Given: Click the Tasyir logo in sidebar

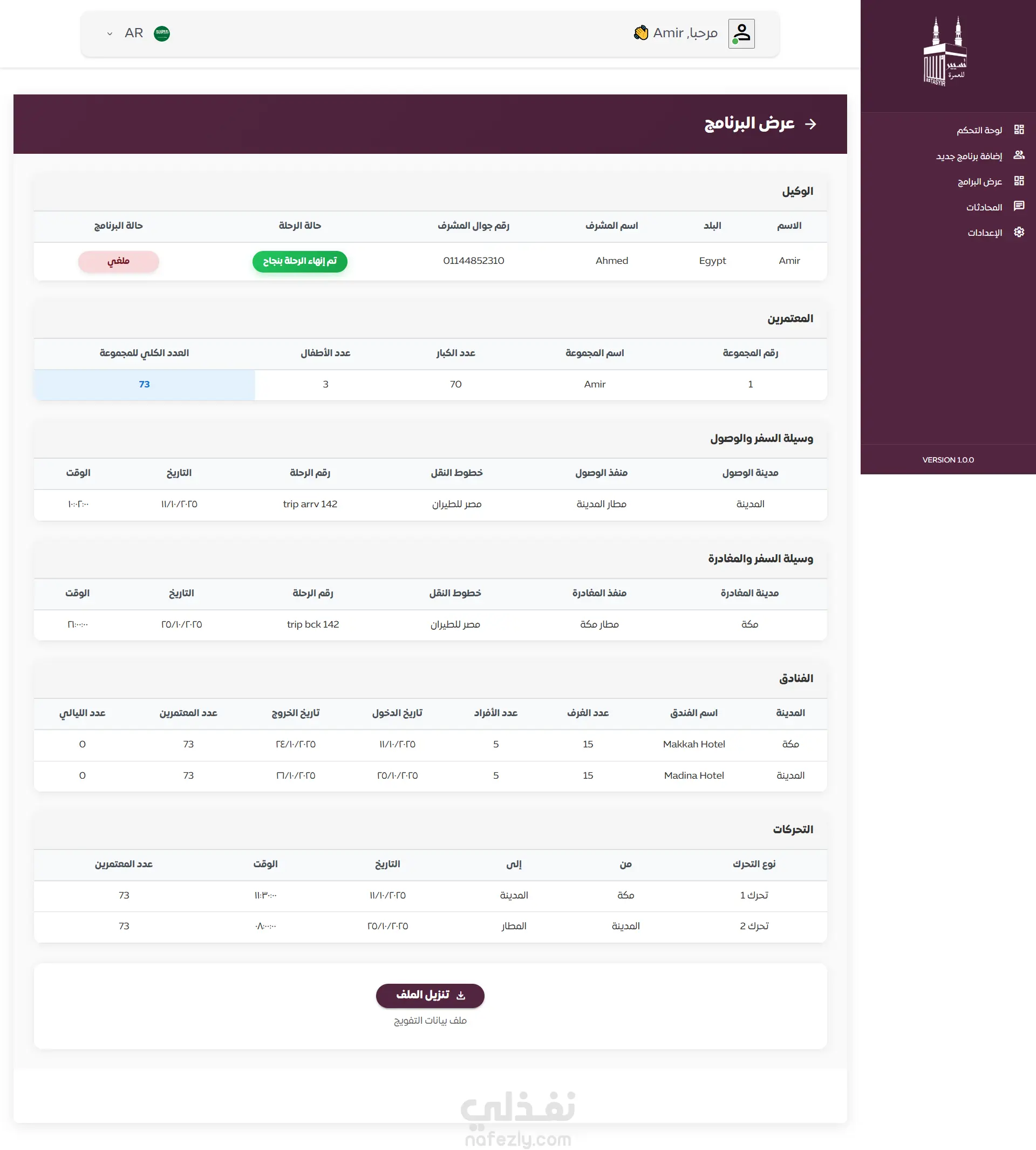Looking at the screenshot, I should point(944,52).
